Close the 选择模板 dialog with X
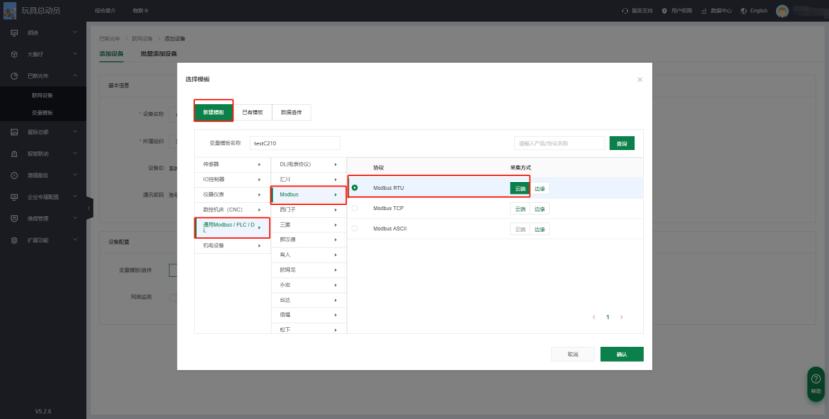This screenshot has height=419, width=829. tap(639, 79)
